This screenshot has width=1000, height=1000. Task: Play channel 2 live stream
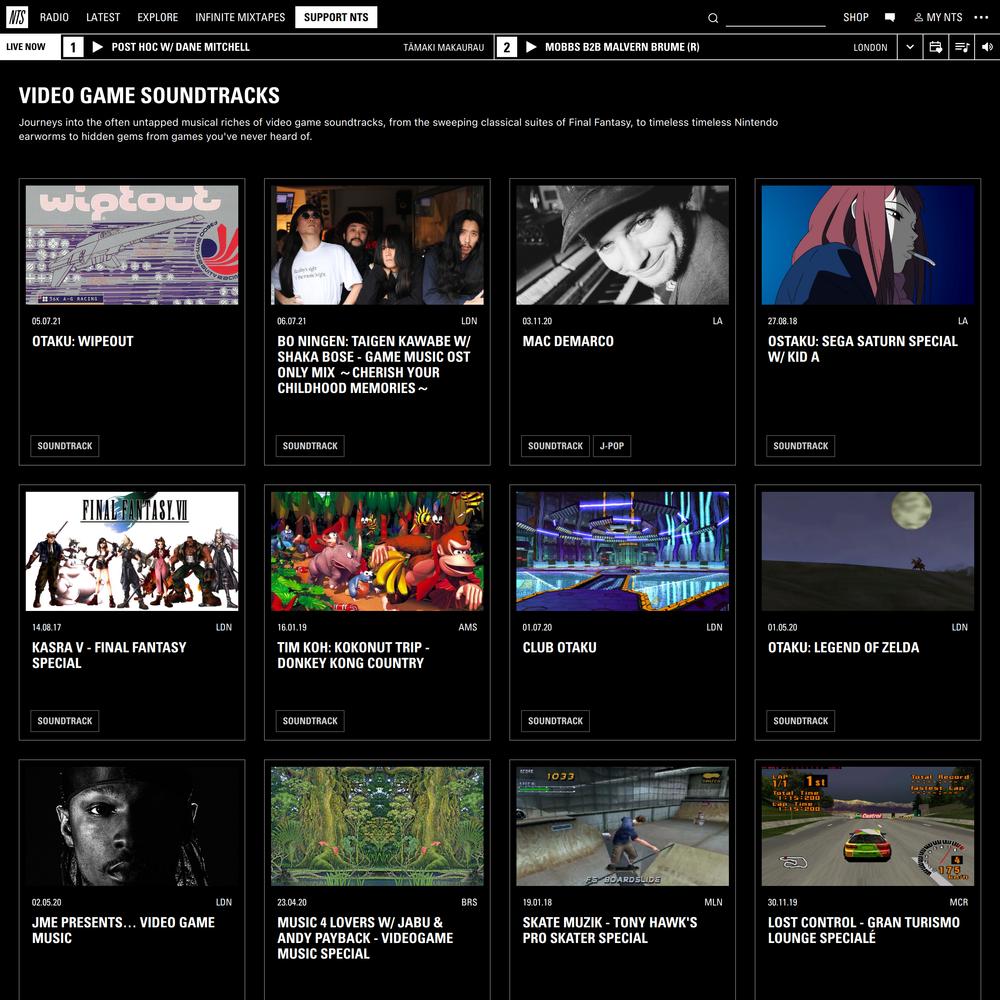coord(531,47)
